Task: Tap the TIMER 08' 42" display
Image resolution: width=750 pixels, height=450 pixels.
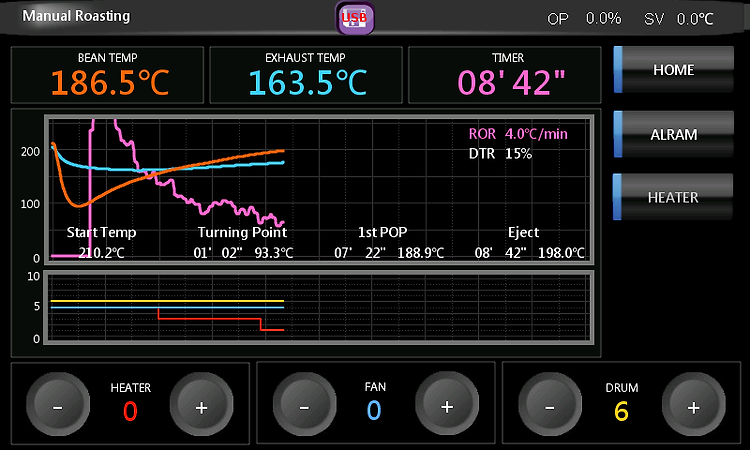Action: (x=511, y=82)
